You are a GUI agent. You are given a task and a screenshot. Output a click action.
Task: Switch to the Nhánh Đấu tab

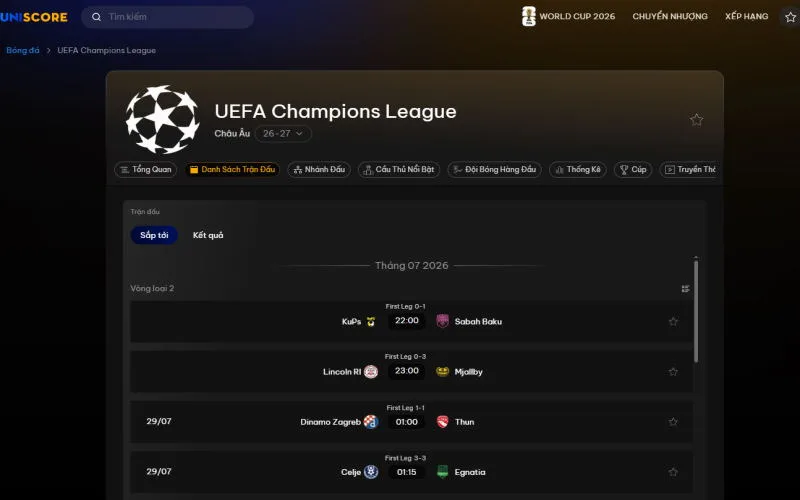point(319,169)
